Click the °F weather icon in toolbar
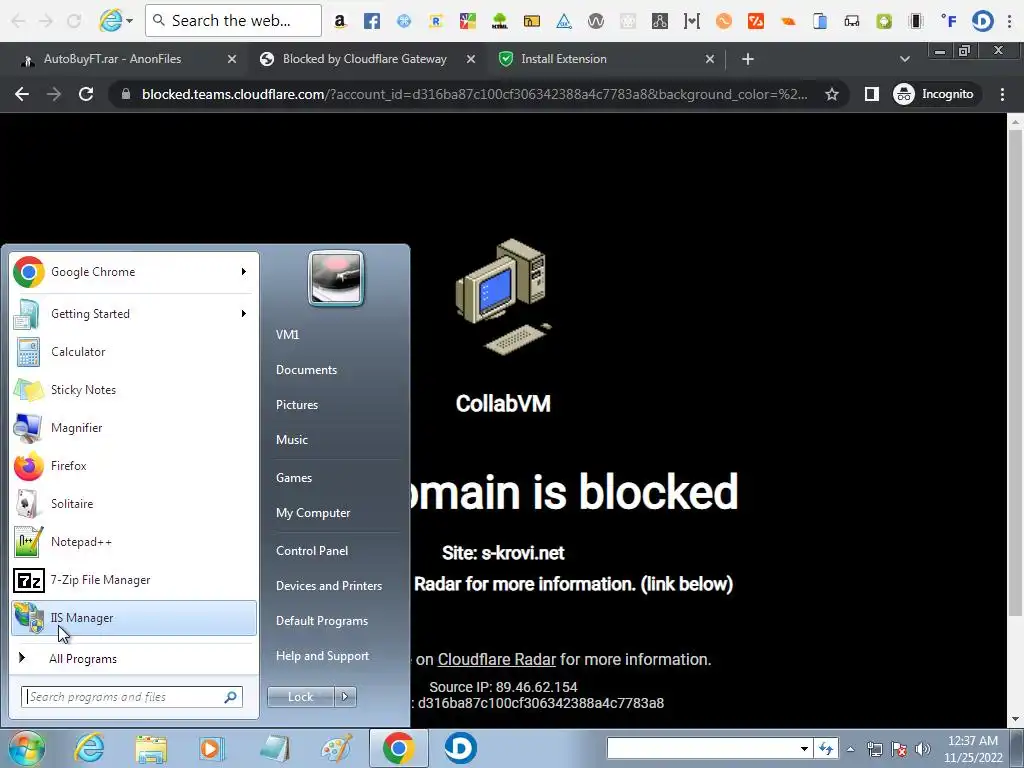Viewport: 1024px width, 768px height. click(x=949, y=22)
